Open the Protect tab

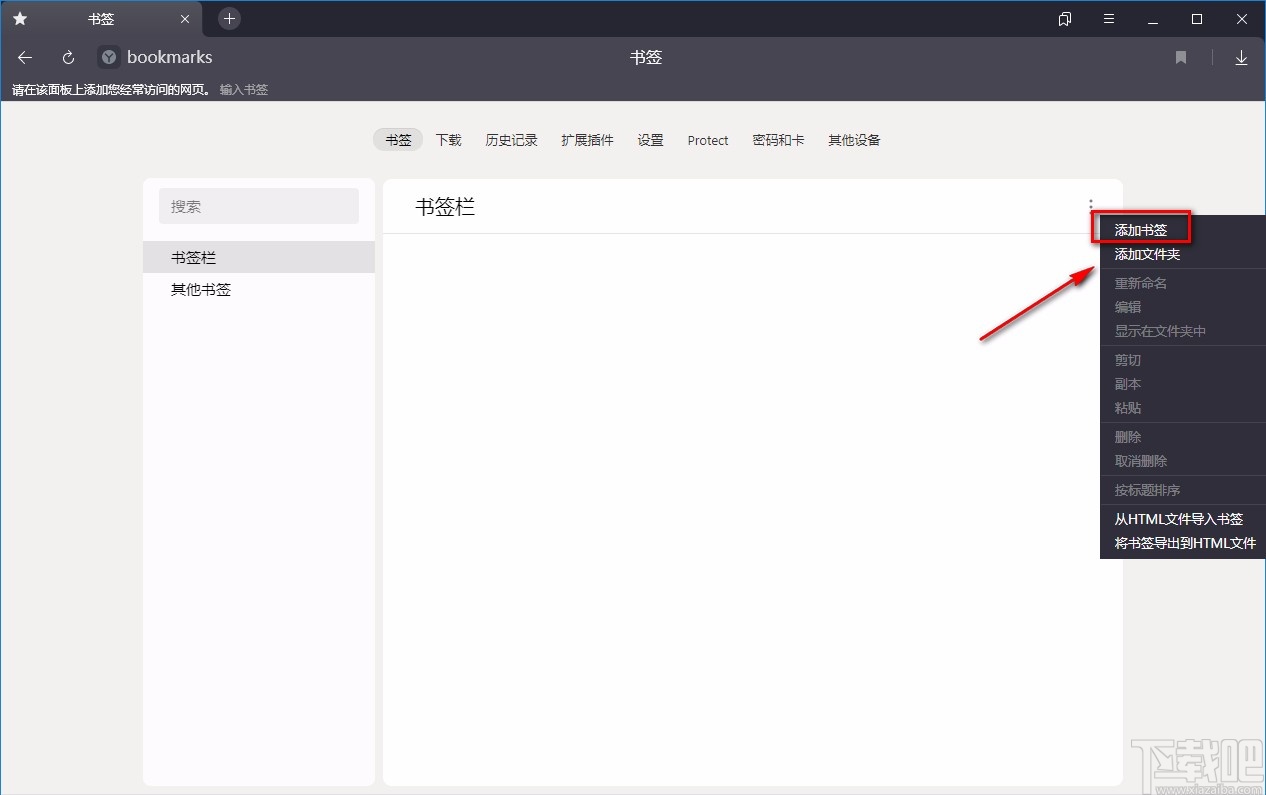click(707, 140)
